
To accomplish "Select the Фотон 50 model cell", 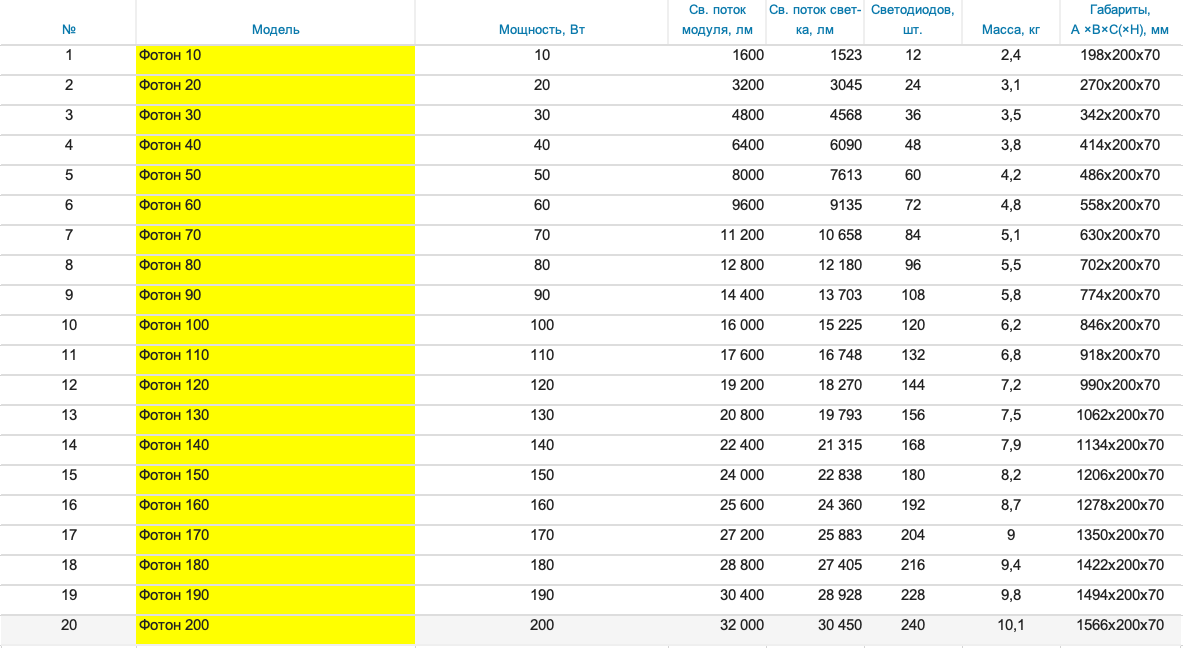I will point(275,180).
